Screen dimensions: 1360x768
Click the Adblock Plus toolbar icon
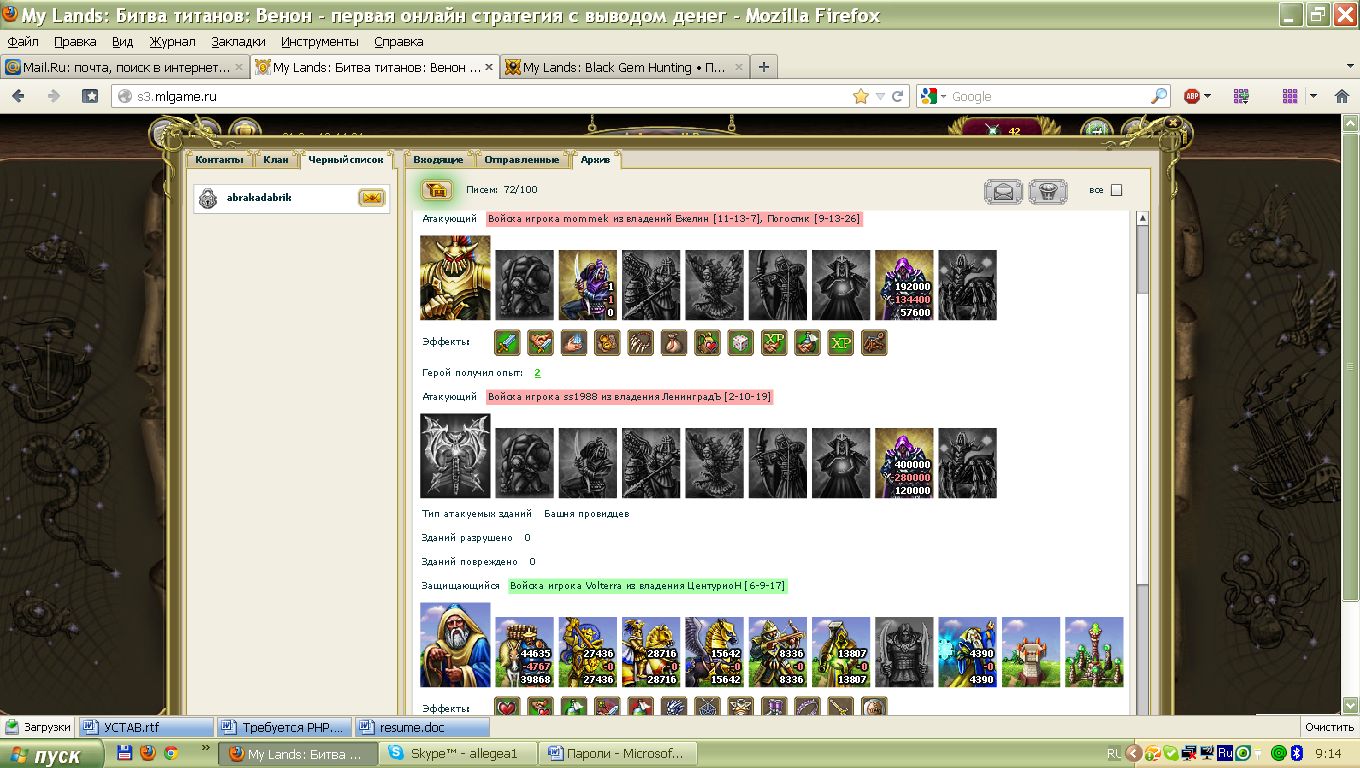pyautogui.click(x=1192, y=96)
